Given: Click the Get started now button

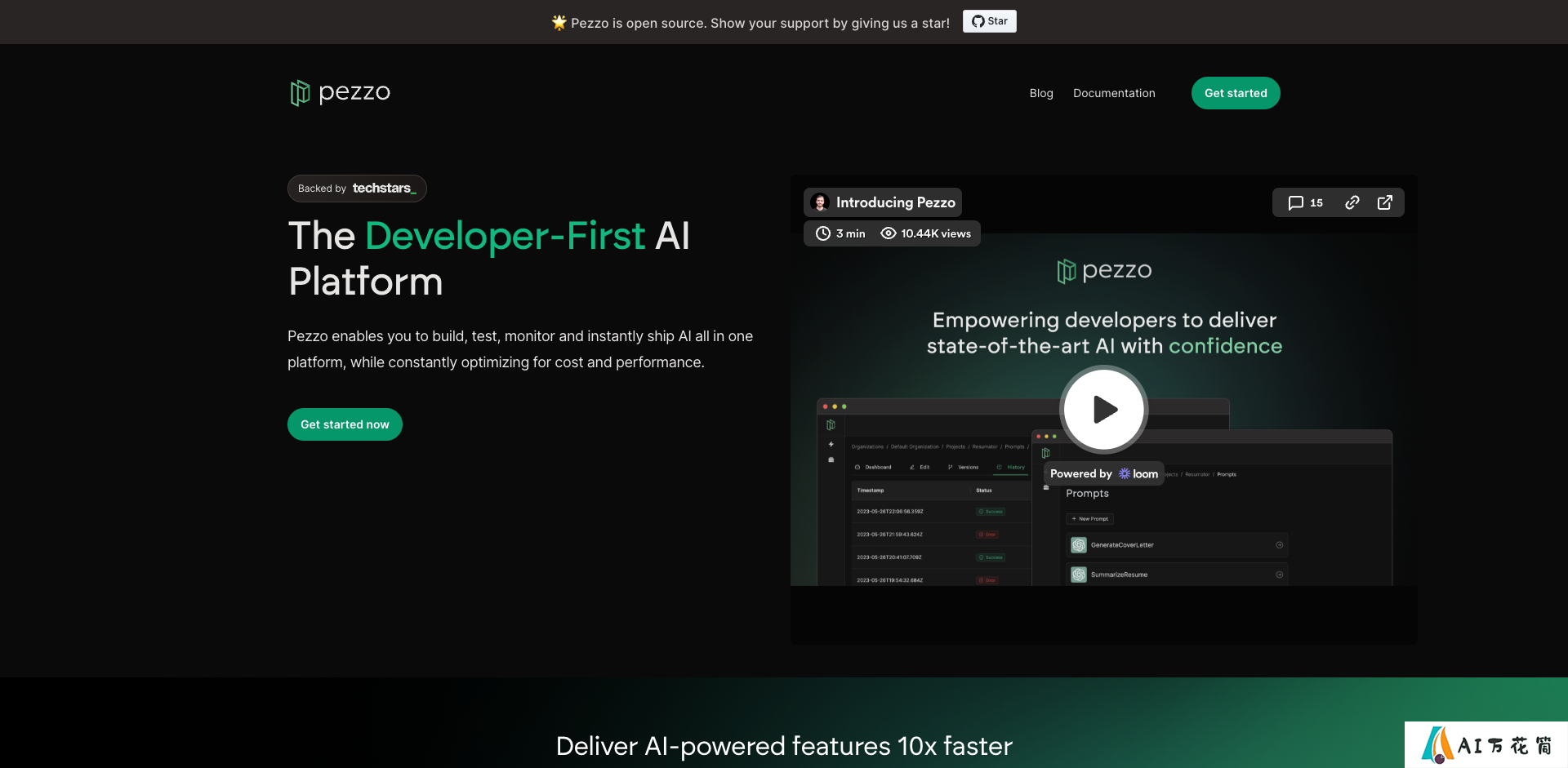Looking at the screenshot, I should (x=345, y=424).
